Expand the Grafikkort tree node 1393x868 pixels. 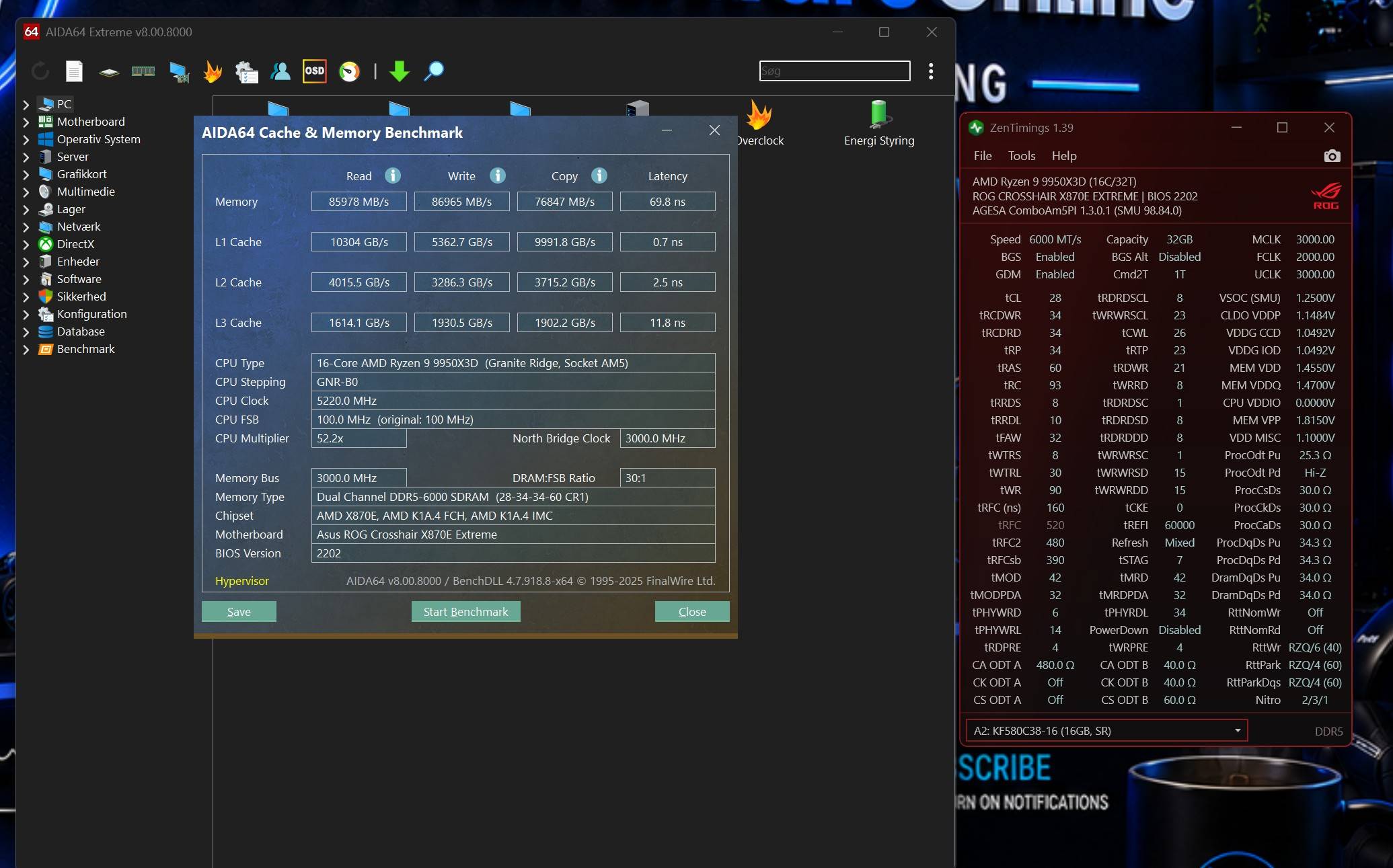point(26,174)
